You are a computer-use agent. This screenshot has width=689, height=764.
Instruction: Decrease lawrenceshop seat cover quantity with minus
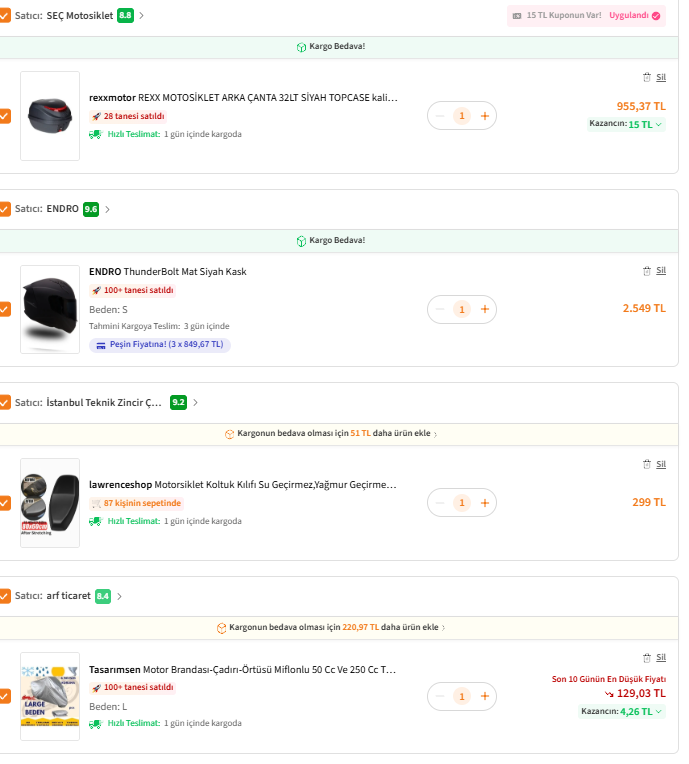coord(440,503)
